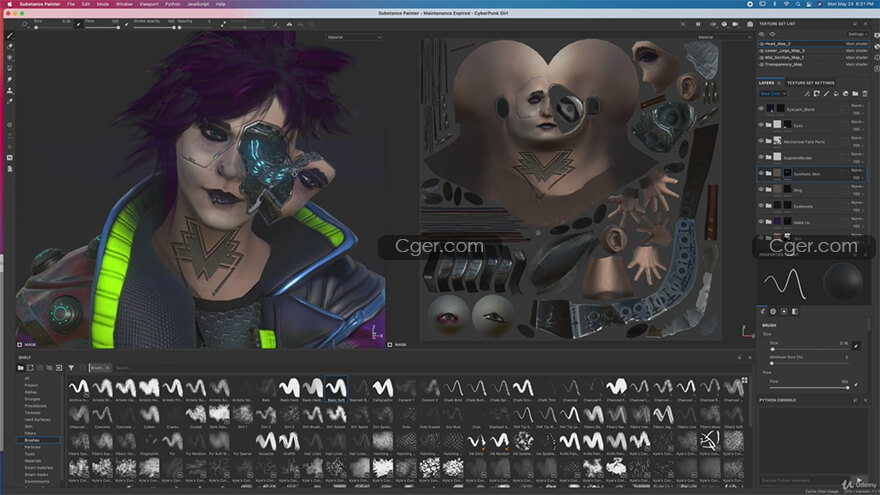Select the Basic Soft brush thumbnail
Screen dimensions: 880x495
[x=336, y=389]
